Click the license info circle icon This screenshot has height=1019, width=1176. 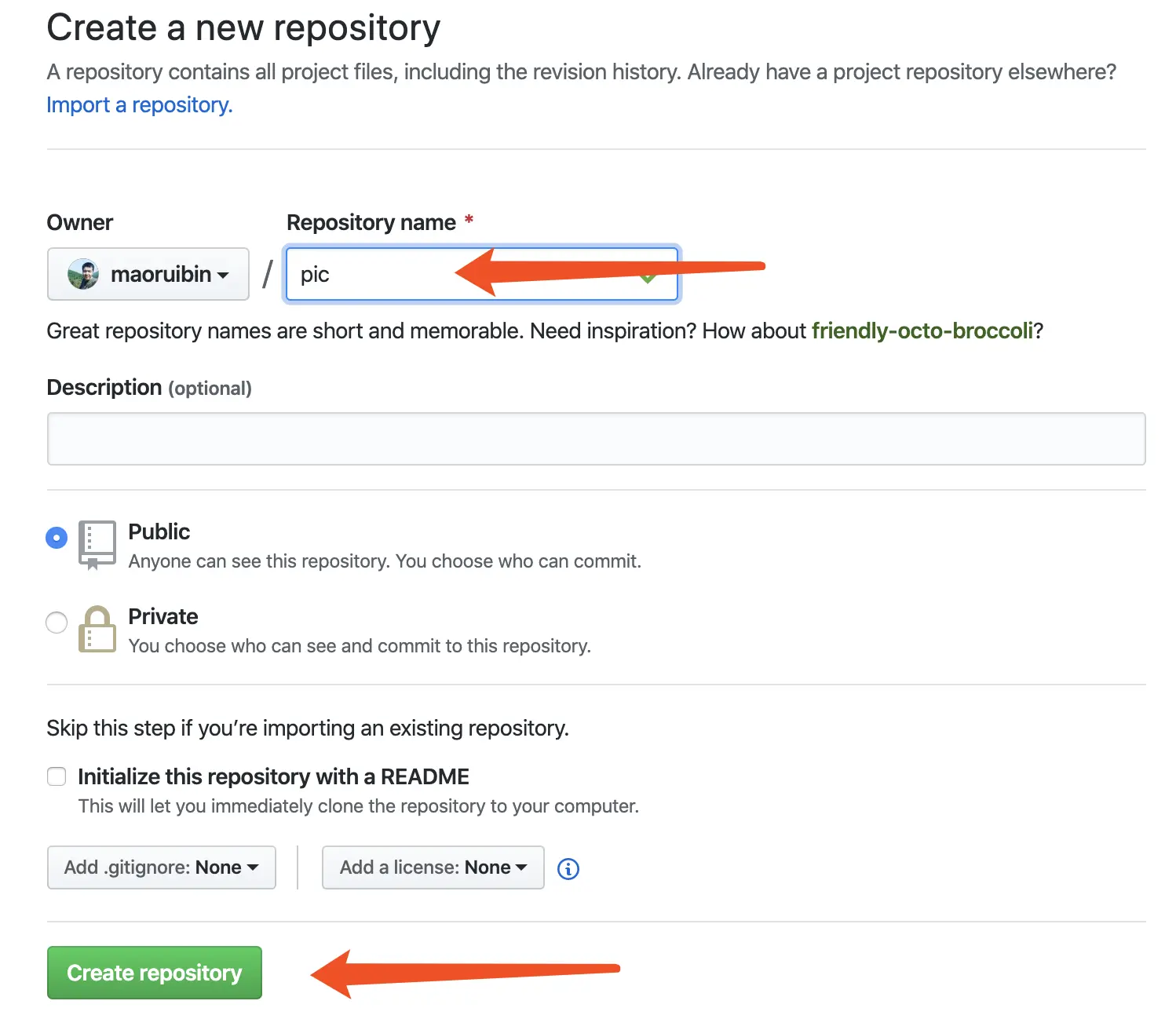568,869
